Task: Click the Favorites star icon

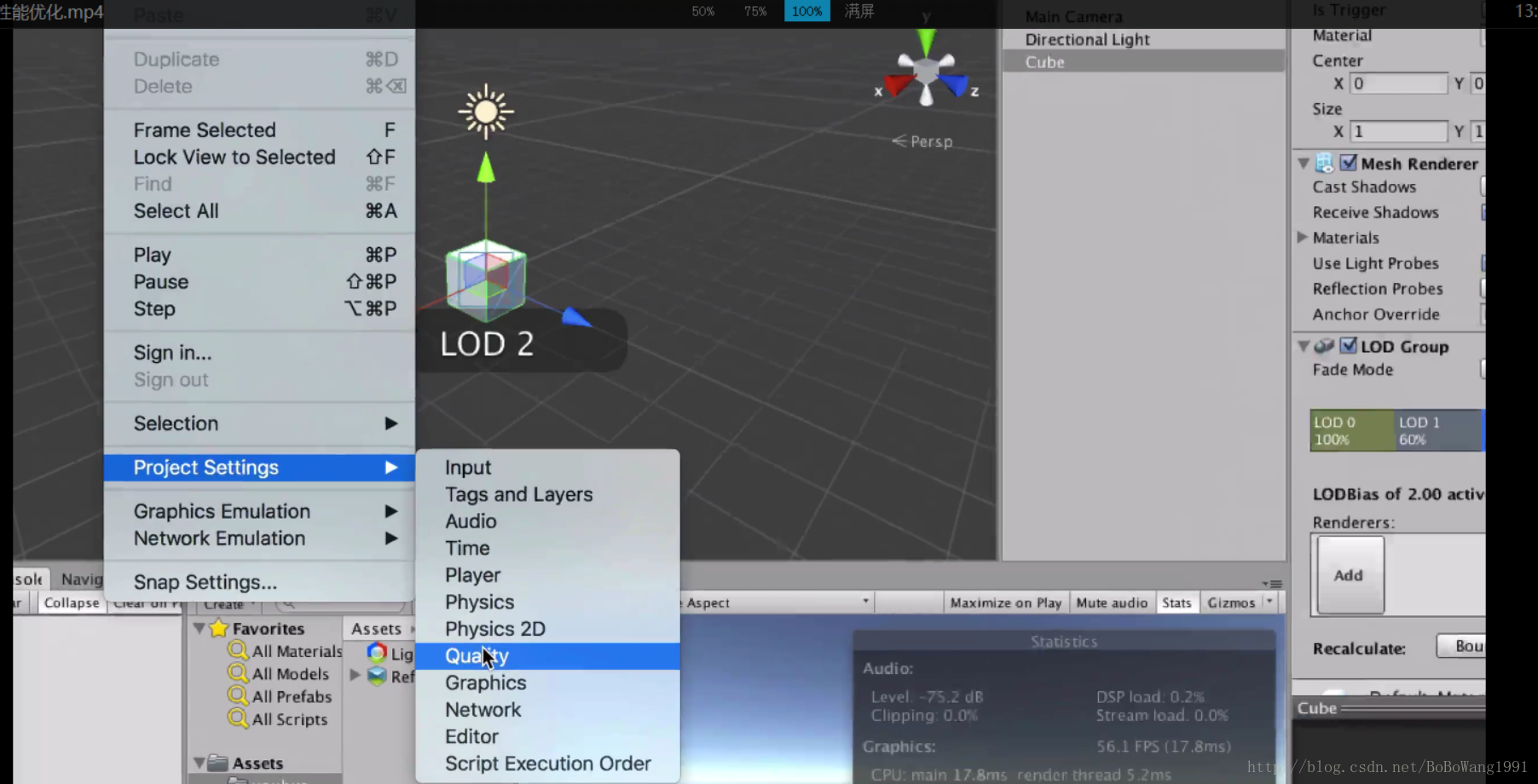Action: [219, 629]
